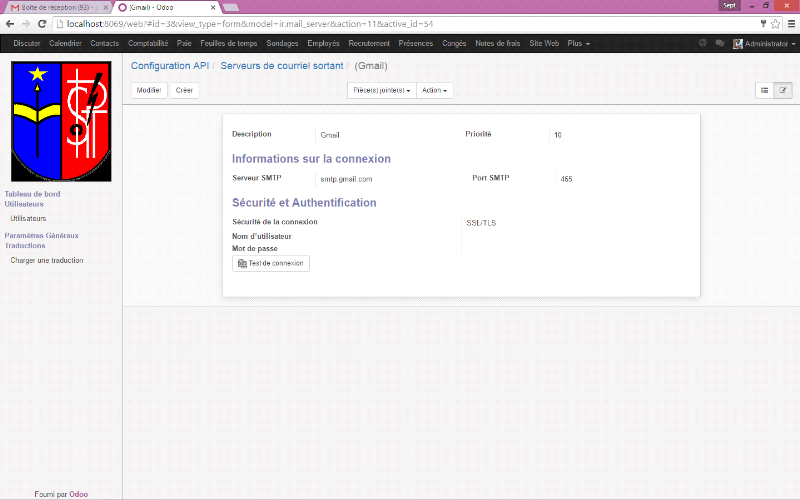Image resolution: width=800 pixels, height=500 pixels.
Task: Reload the page in browser
Action: coord(41,23)
